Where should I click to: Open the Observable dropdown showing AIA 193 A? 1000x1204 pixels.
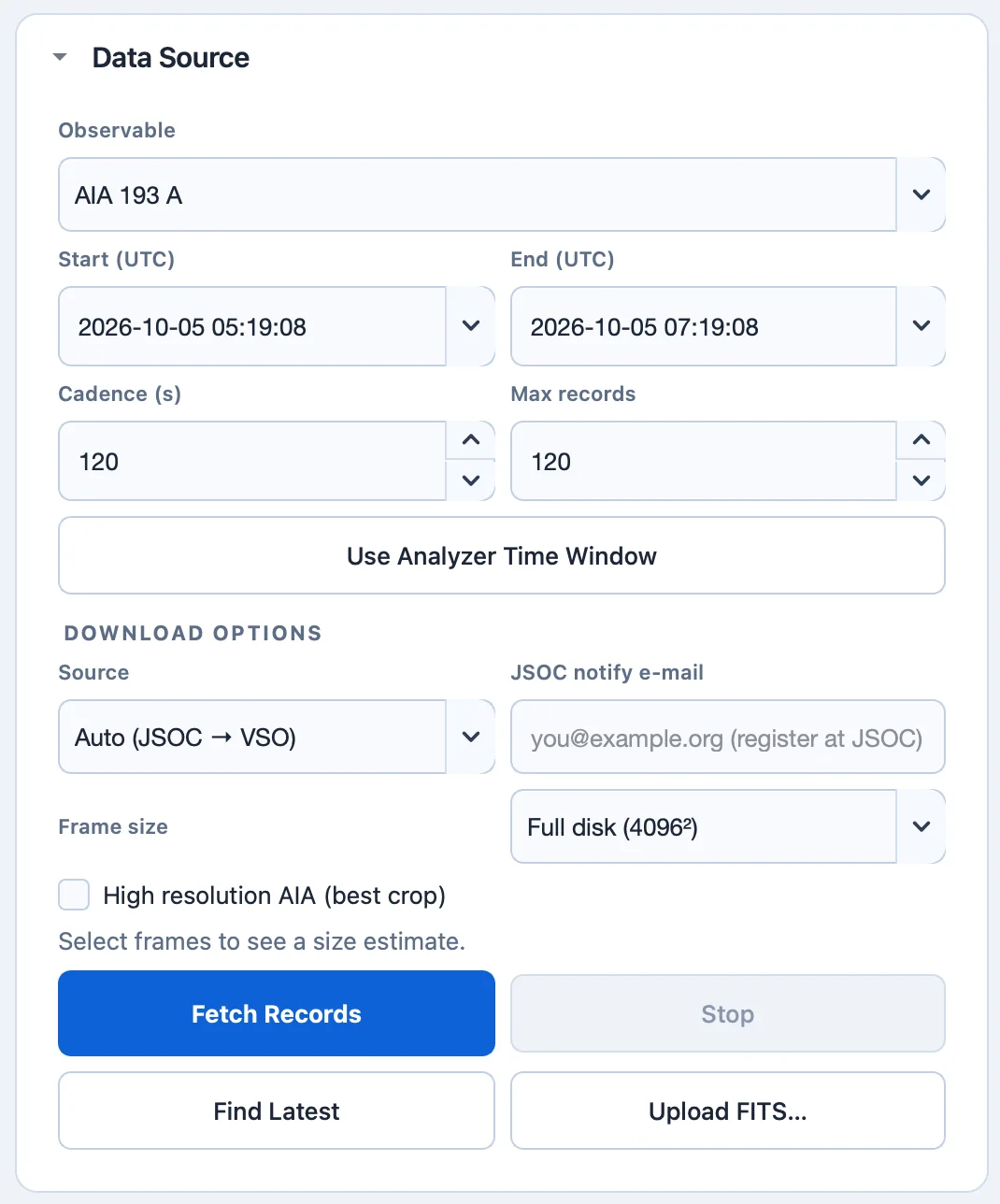[x=502, y=194]
